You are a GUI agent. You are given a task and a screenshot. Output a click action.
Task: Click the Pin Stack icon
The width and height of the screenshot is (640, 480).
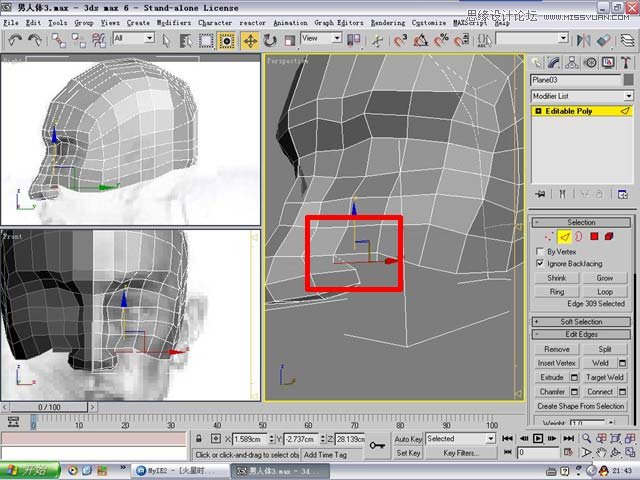click(x=541, y=194)
